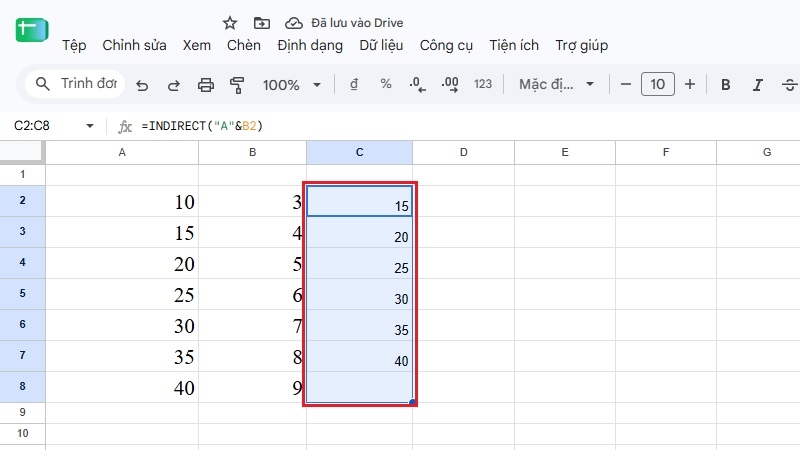Toggle italic formatting
800x450 pixels.
pyautogui.click(x=758, y=85)
